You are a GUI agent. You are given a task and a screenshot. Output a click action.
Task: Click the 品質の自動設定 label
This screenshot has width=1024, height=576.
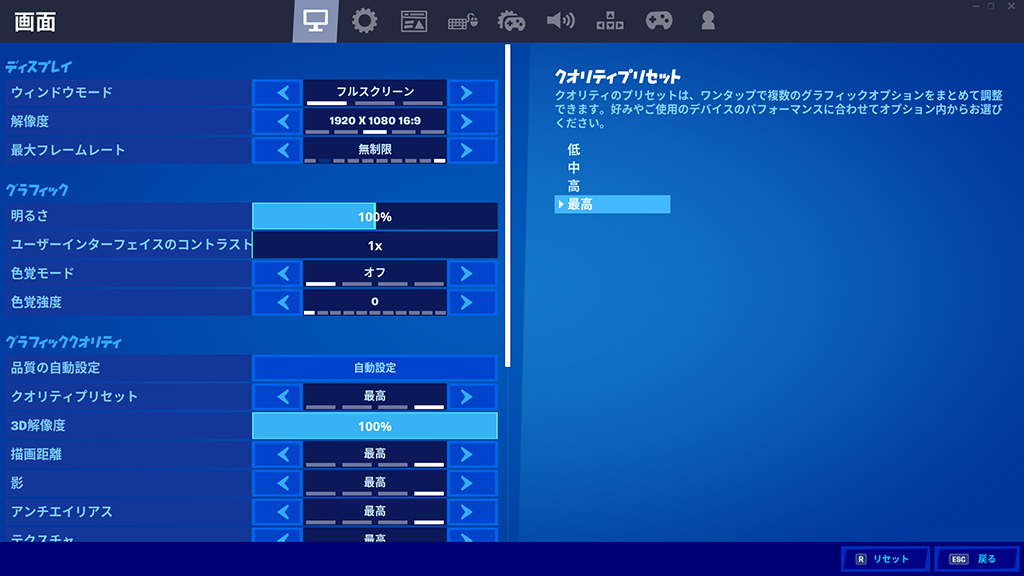(56, 368)
